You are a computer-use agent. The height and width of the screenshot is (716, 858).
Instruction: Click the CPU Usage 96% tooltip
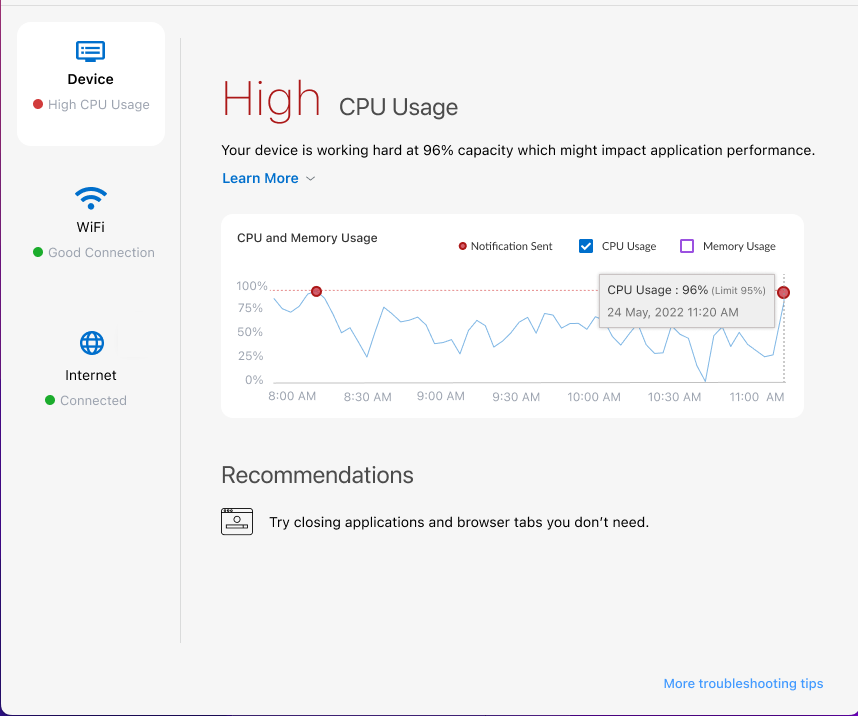[686, 300]
